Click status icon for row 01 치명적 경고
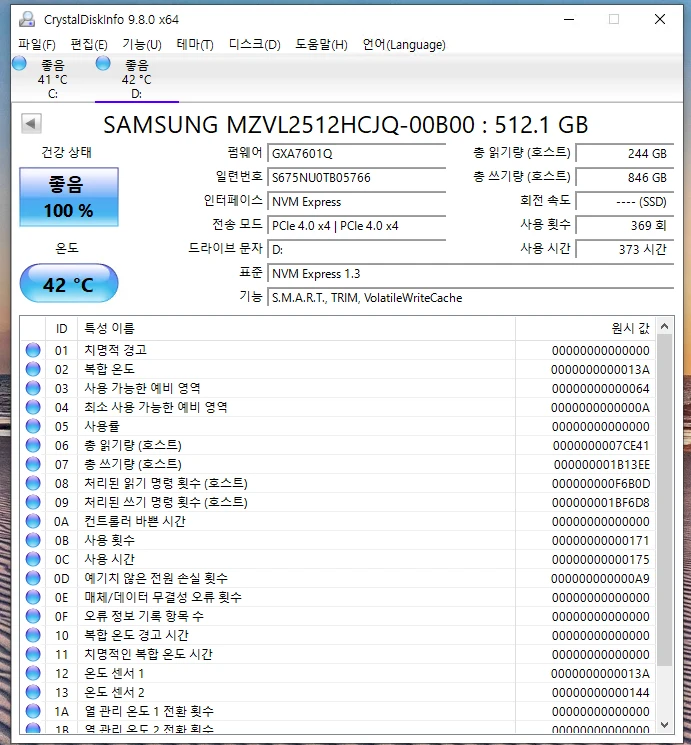 33,350
